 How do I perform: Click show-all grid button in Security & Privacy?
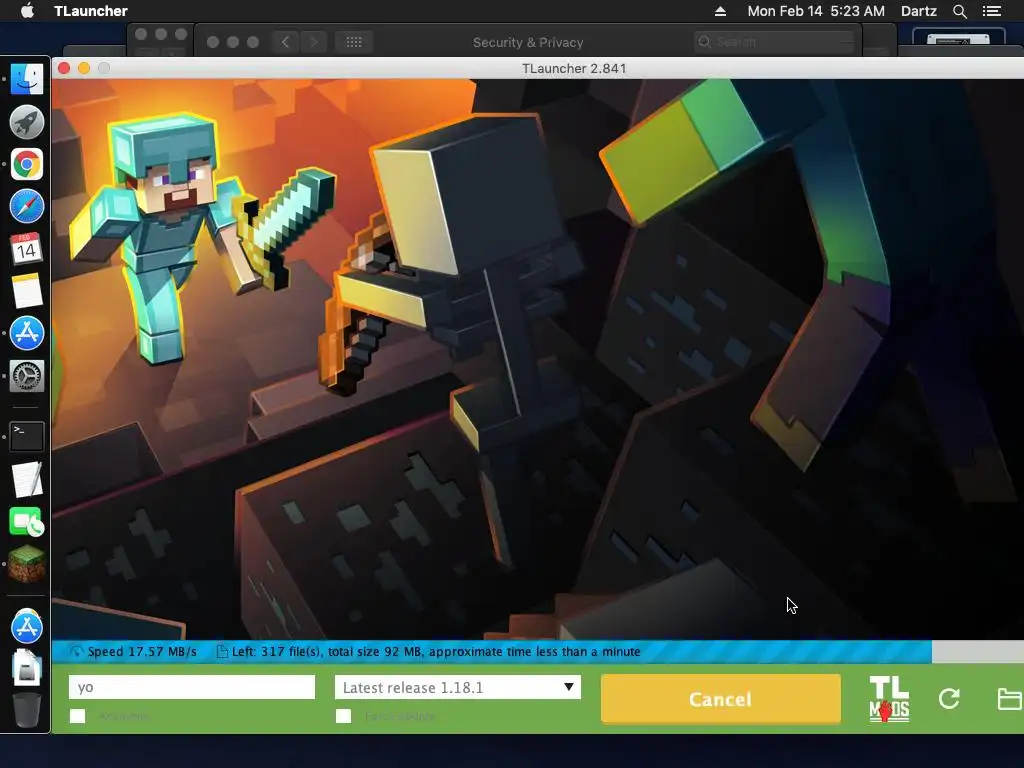click(x=354, y=42)
